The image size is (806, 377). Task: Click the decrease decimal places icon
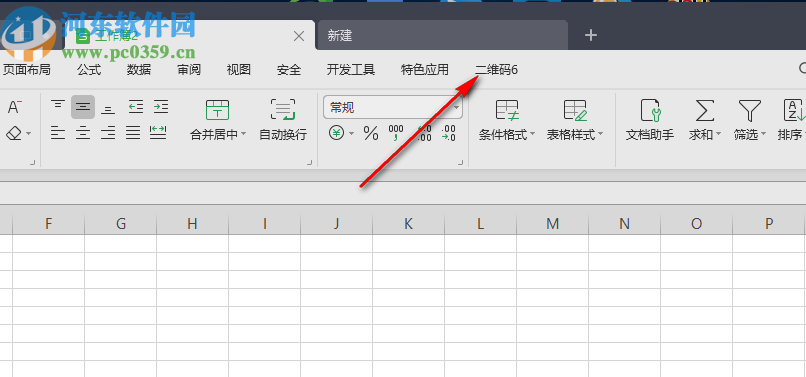[449, 133]
